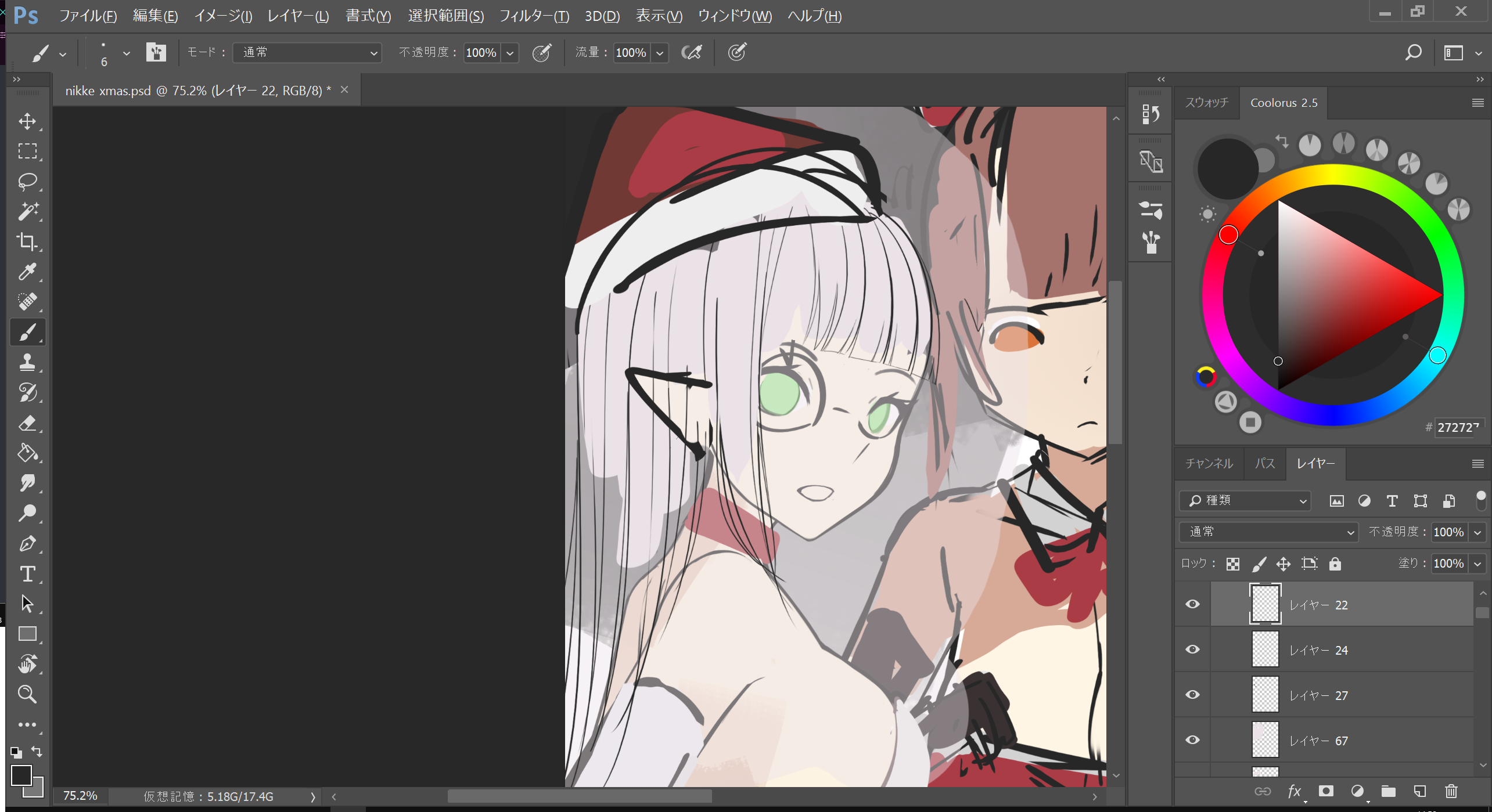
Task: Open the layer 塗り fill dropdown arrow
Action: point(1477,564)
